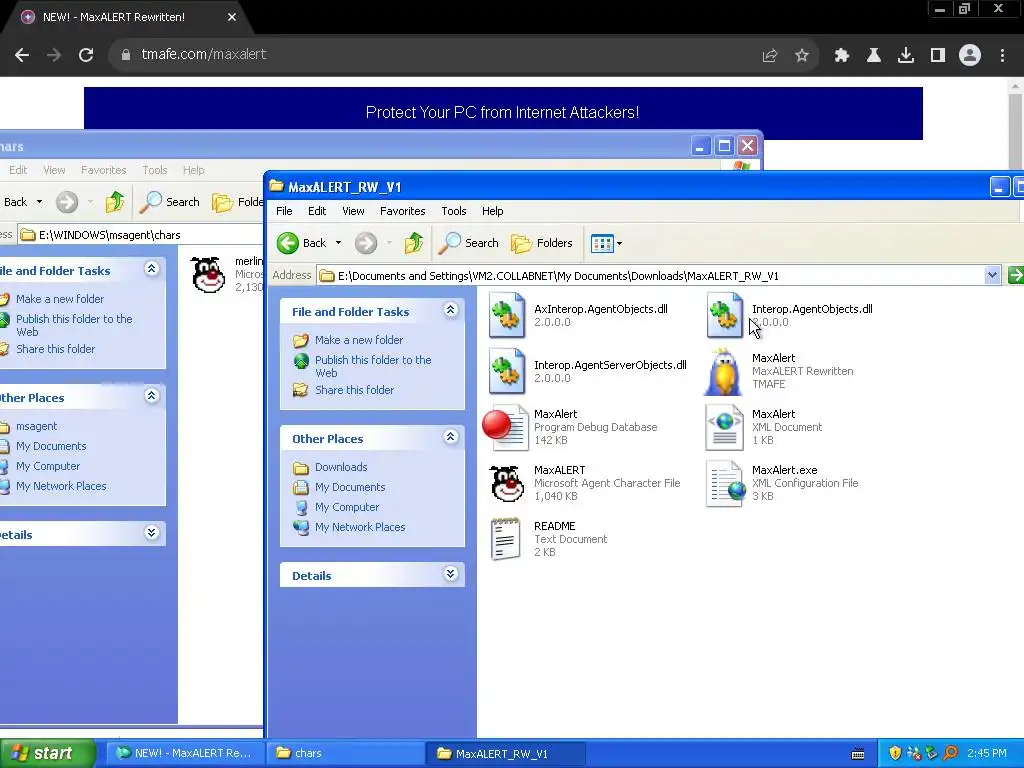
Task: Open the Windows XP start button
Action: [48, 753]
